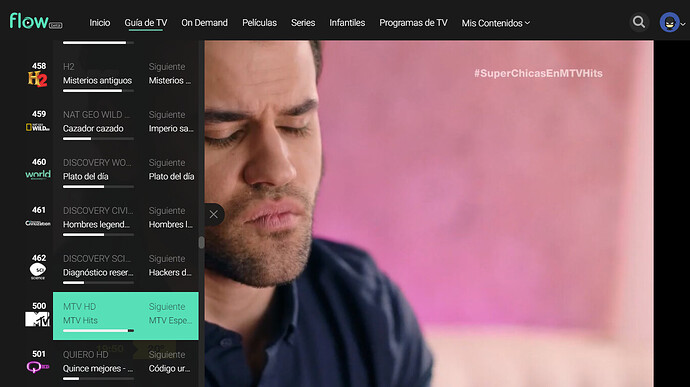Click the MTV channel logo
The height and width of the screenshot is (387, 690).
pyautogui.click(x=37, y=319)
